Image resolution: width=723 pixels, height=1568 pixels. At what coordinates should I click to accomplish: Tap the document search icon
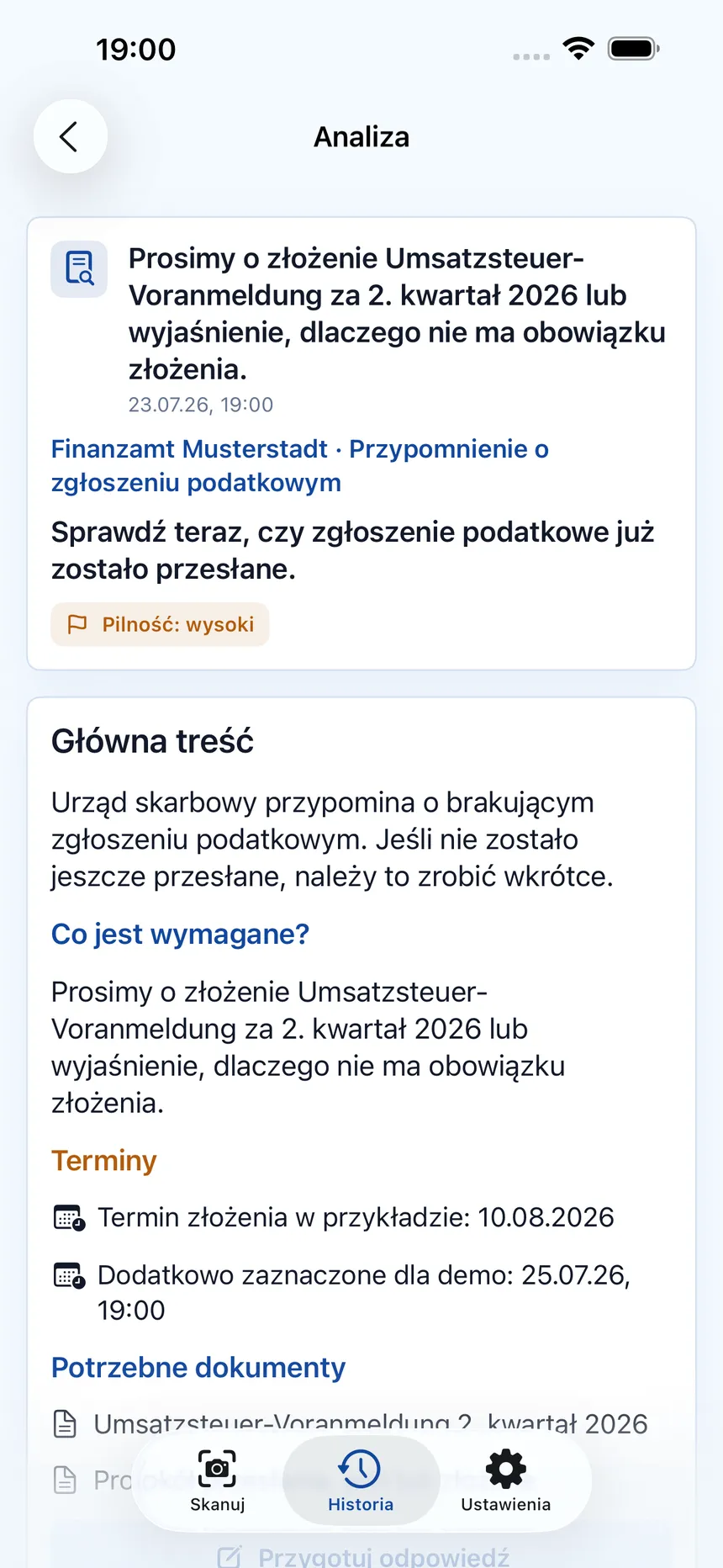pos(79,269)
